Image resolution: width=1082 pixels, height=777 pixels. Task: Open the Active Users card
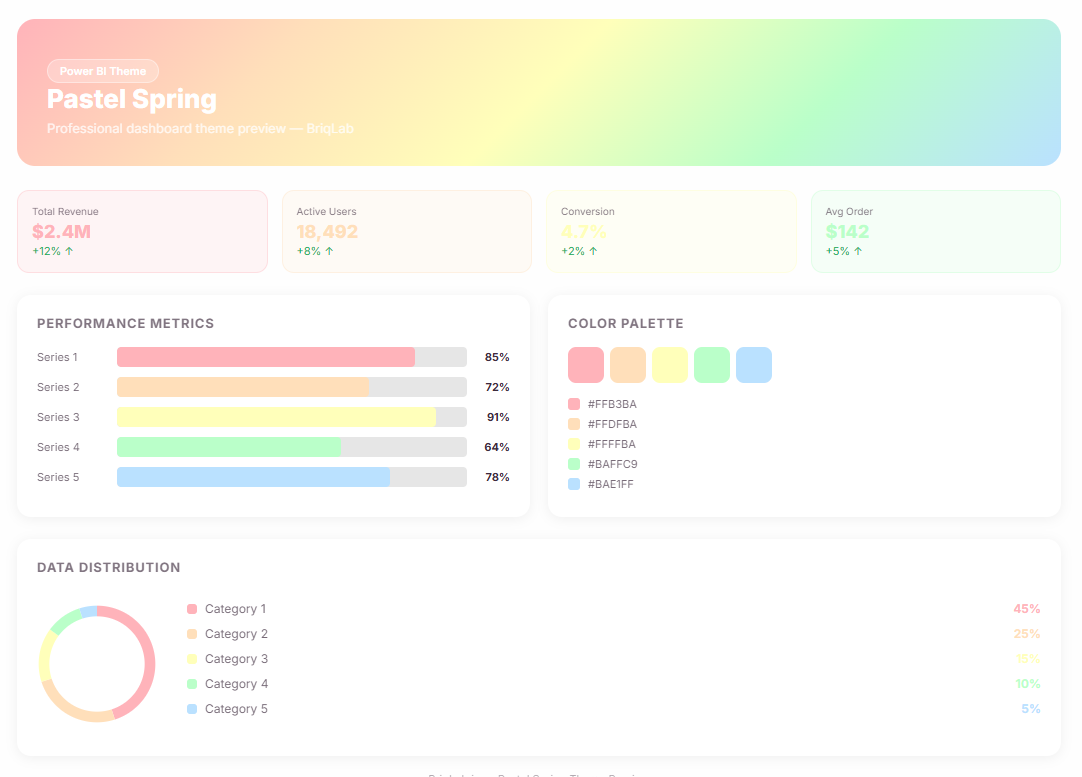(x=406, y=231)
